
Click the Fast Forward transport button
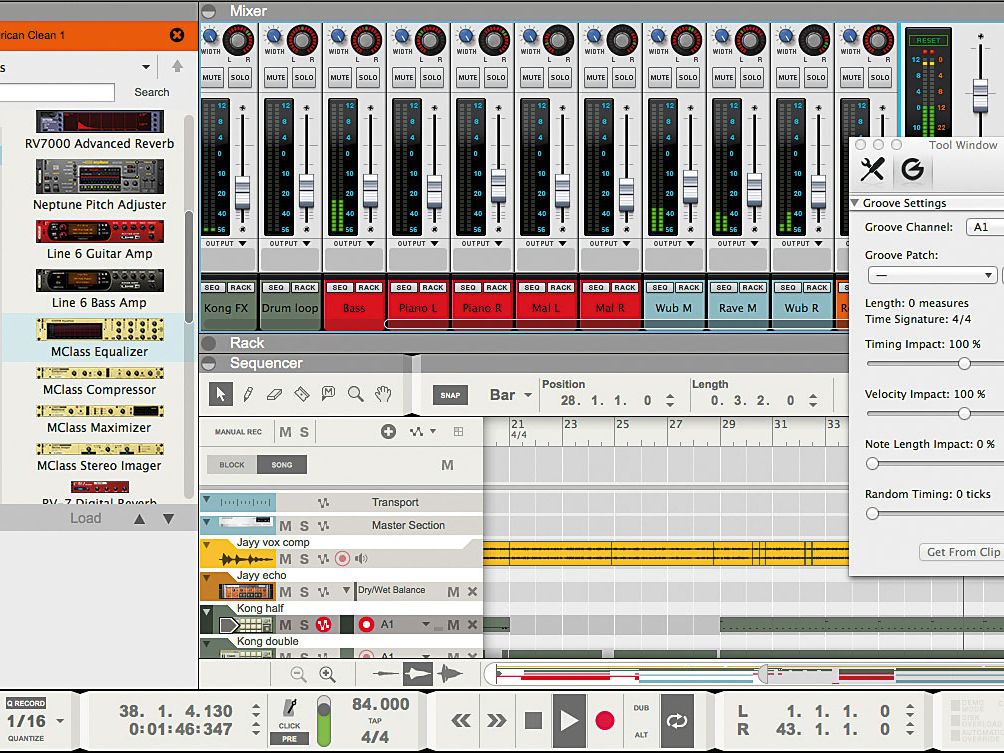(496, 721)
